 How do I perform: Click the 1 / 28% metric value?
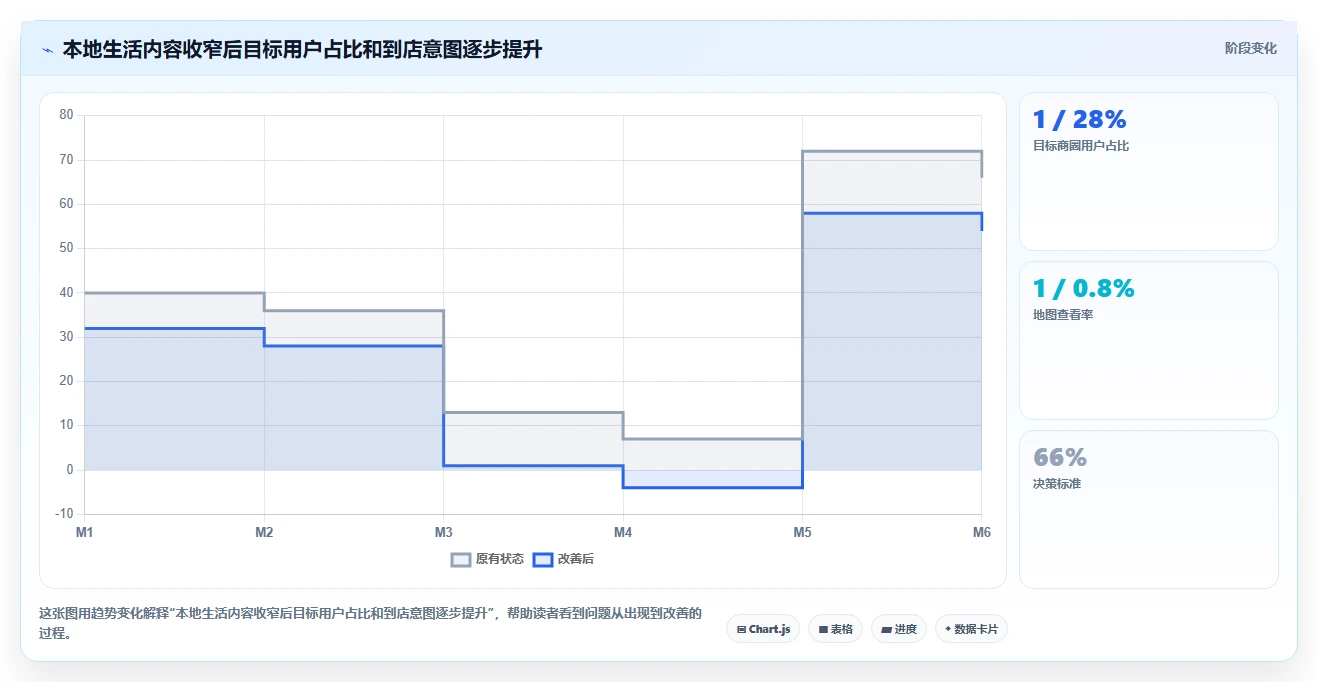tap(1080, 119)
